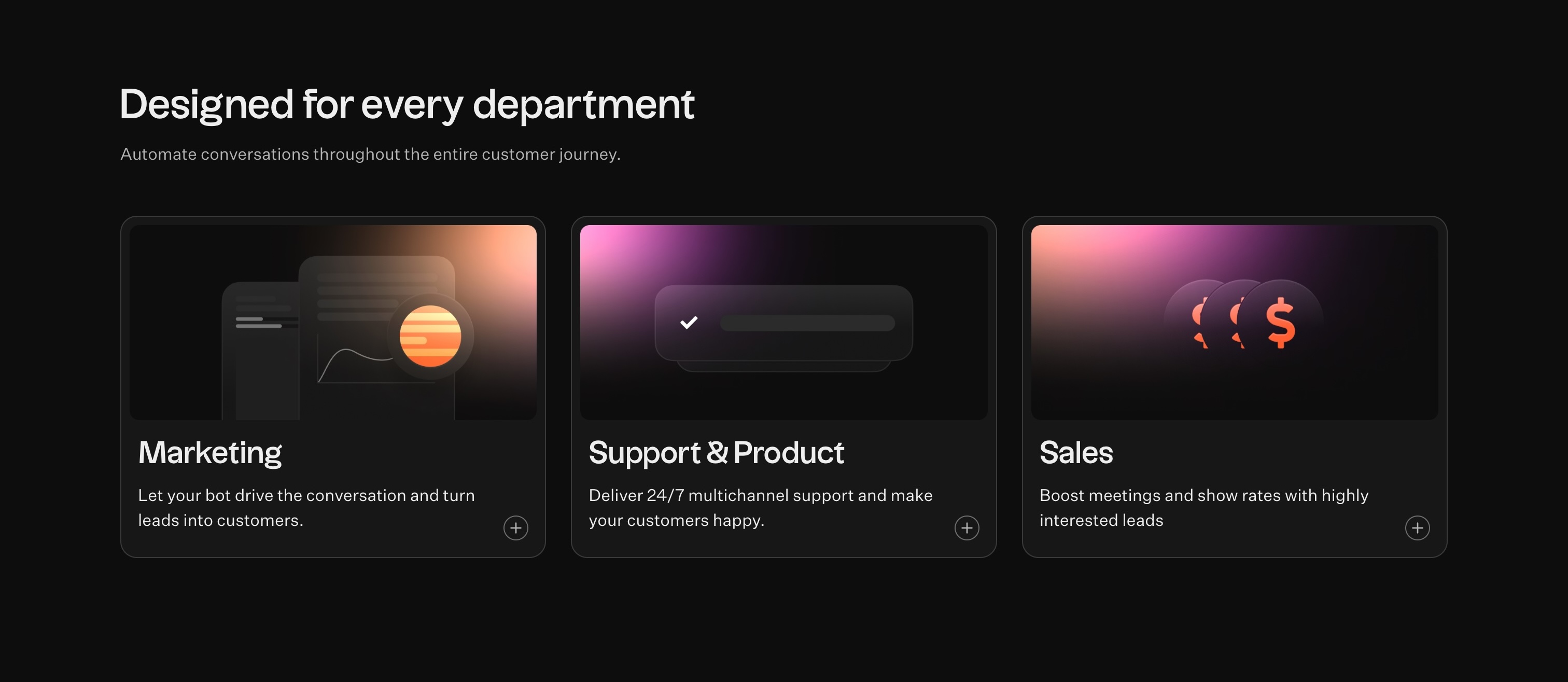Screen dimensions: 1568x682
Task: Click the white checkmark icon
Action: pyautogui.click(x=689, y=322)
